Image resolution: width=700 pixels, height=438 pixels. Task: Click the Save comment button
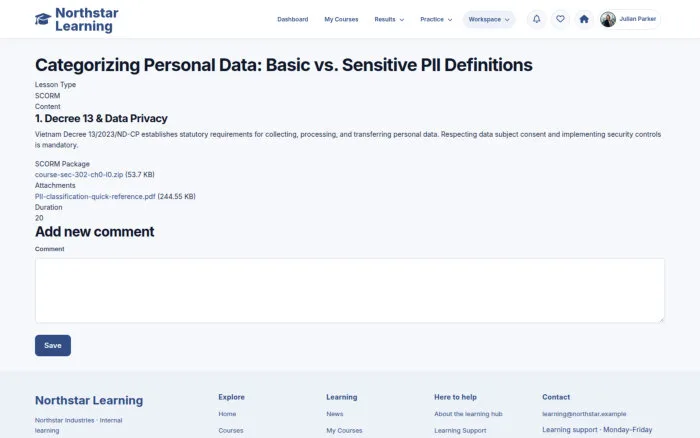pyautogui.click(x=53, y=345)
